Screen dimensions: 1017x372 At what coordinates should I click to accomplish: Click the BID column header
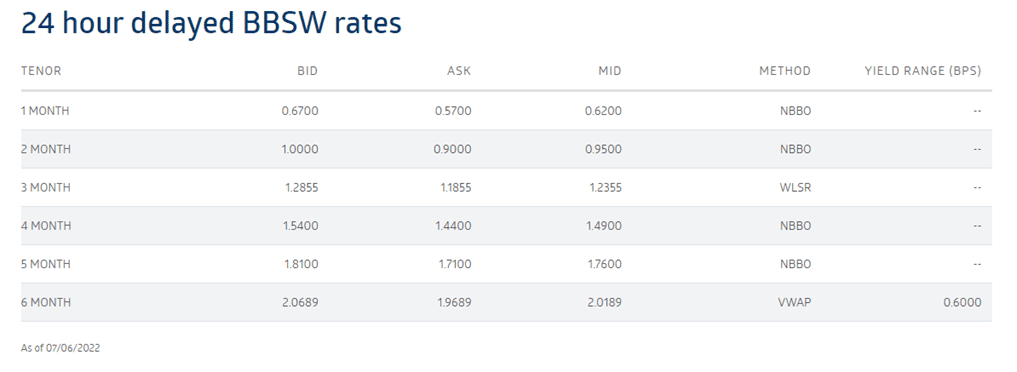[308, 71]
